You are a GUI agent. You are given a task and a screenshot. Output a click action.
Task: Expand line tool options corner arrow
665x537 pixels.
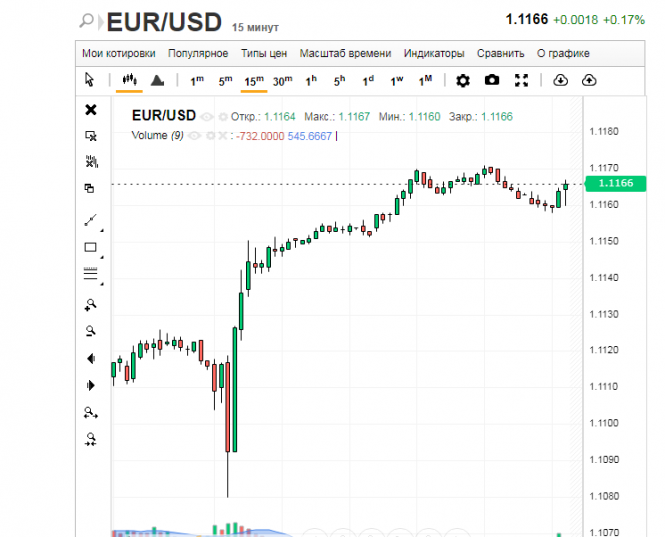(102, 230)
